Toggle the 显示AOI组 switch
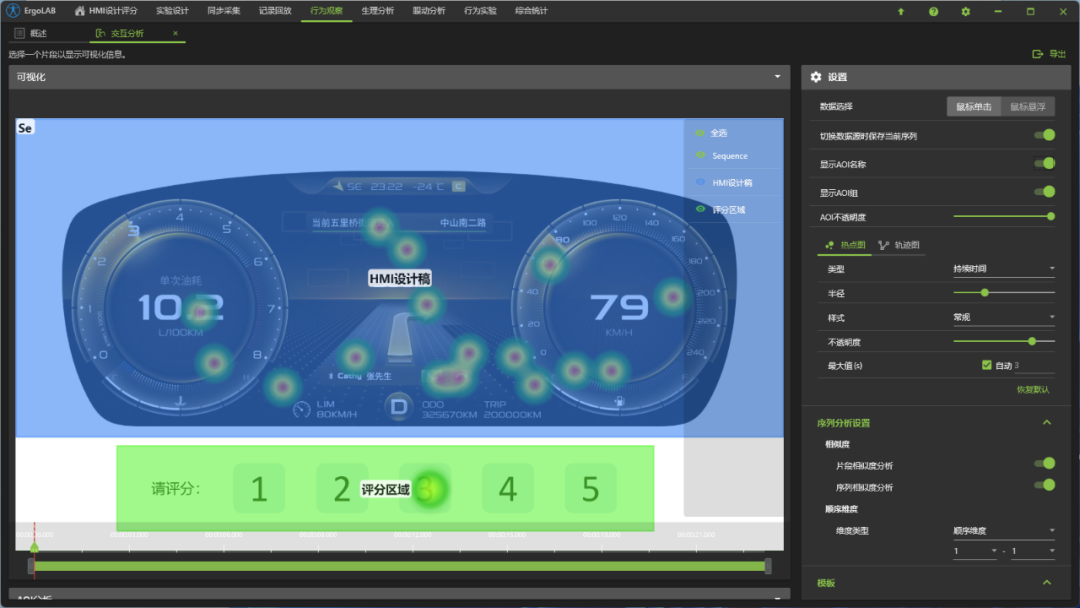 [1045, 191]
